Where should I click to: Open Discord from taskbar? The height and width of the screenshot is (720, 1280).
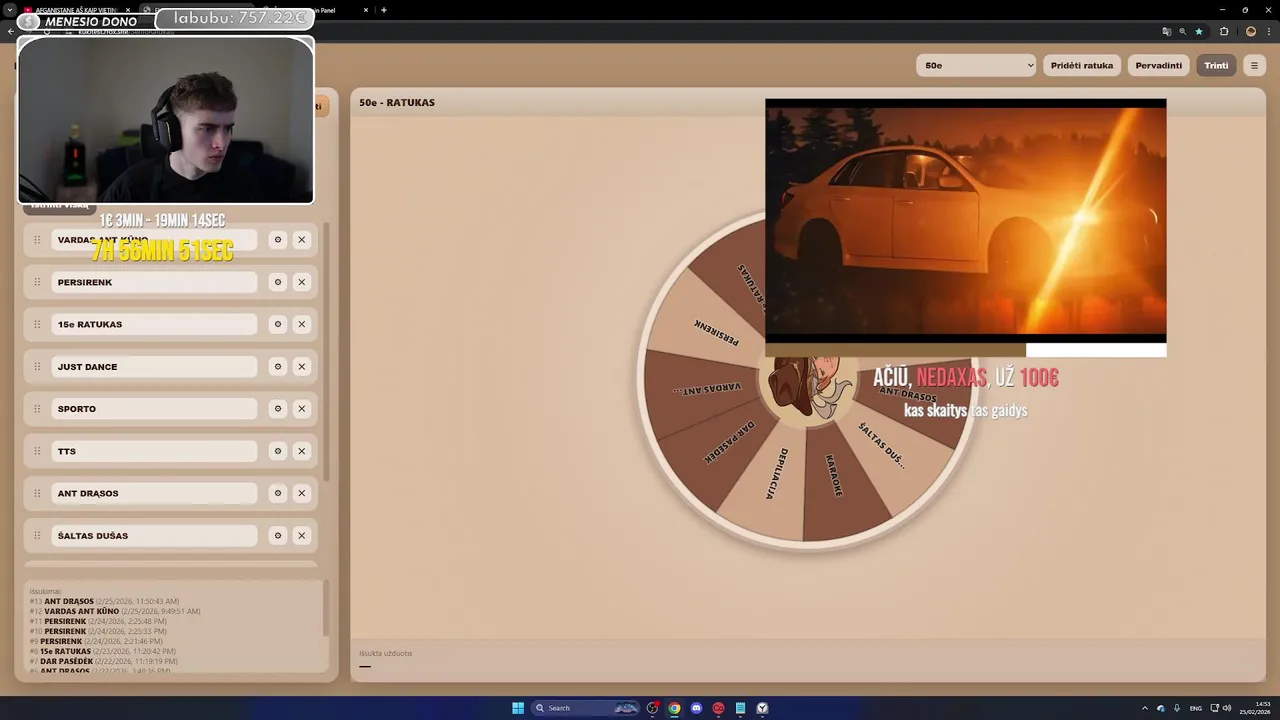point(697,708)
